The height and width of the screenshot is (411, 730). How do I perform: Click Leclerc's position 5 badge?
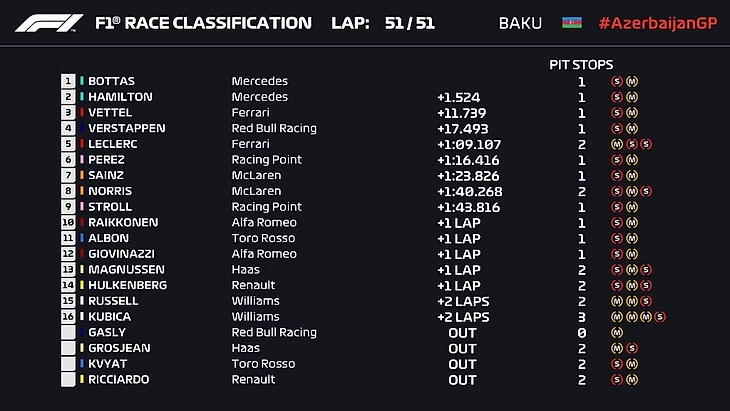68,144
